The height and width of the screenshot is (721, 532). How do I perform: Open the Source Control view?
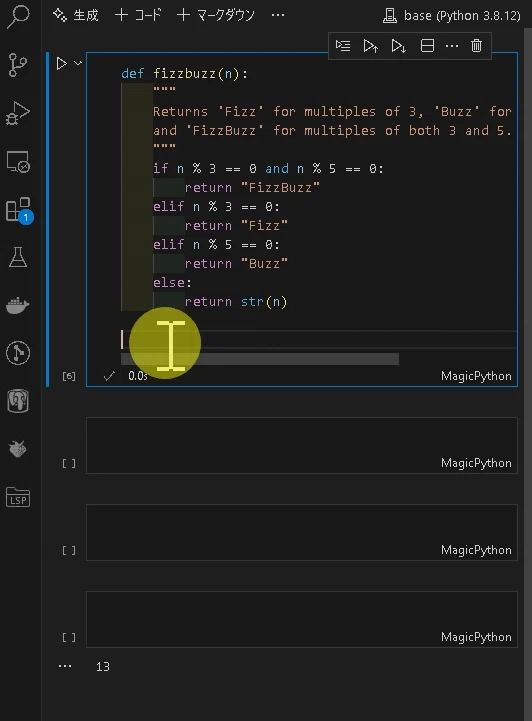(x=18, y=65)
